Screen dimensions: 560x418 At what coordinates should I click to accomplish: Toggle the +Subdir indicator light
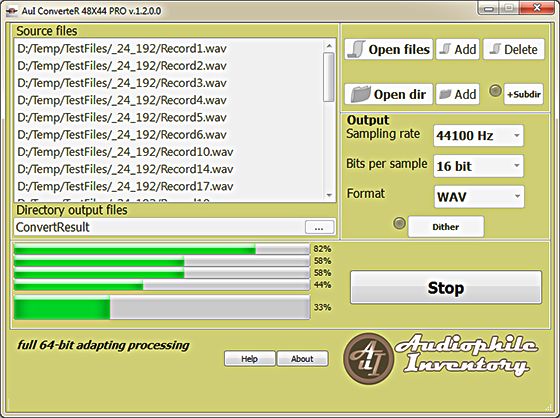point(495,91)
